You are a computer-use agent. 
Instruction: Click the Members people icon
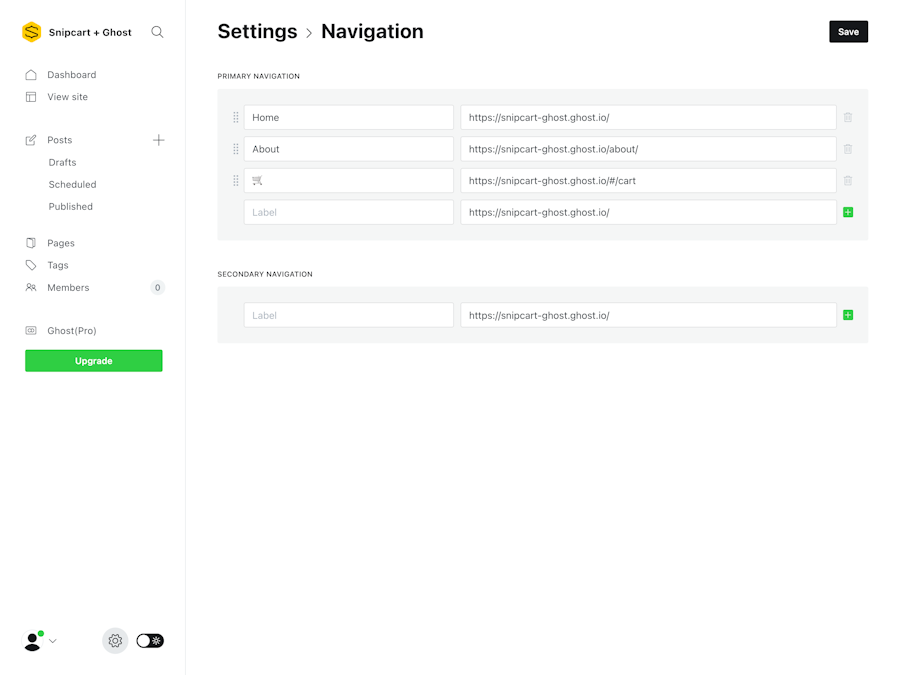tap(31, 288)
